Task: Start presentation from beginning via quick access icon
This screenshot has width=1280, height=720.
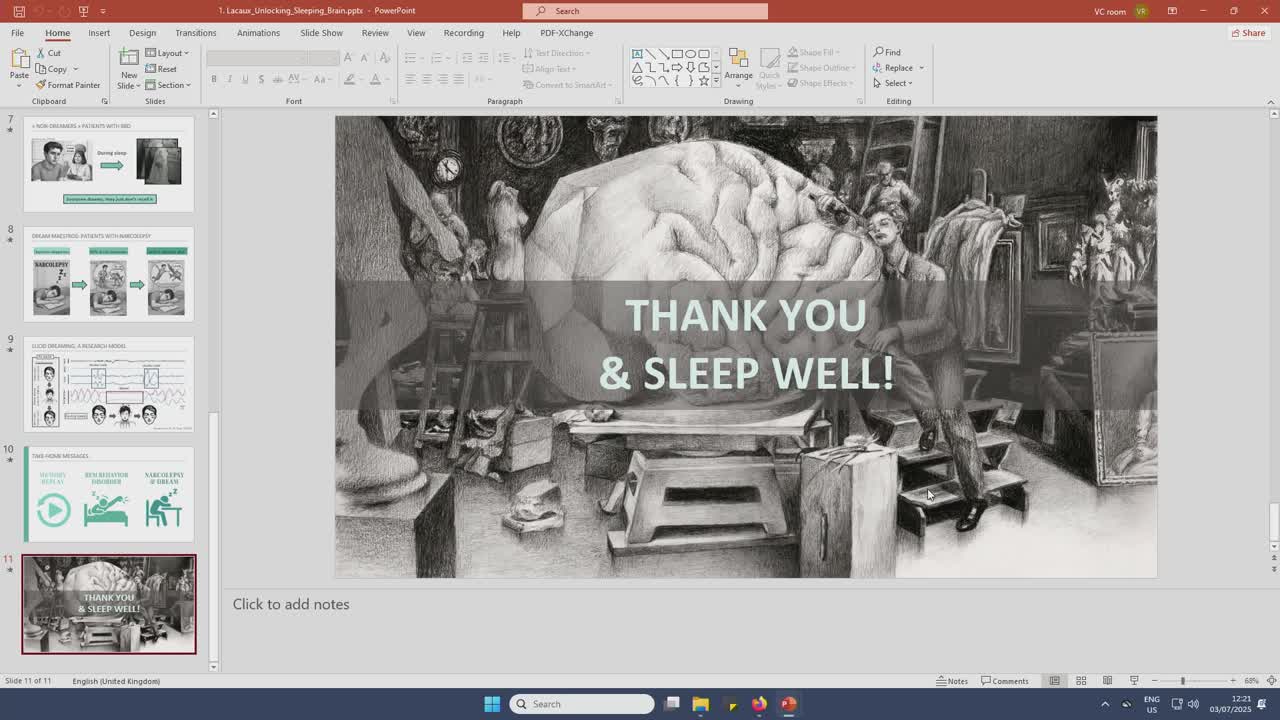Action: (83, 11)
